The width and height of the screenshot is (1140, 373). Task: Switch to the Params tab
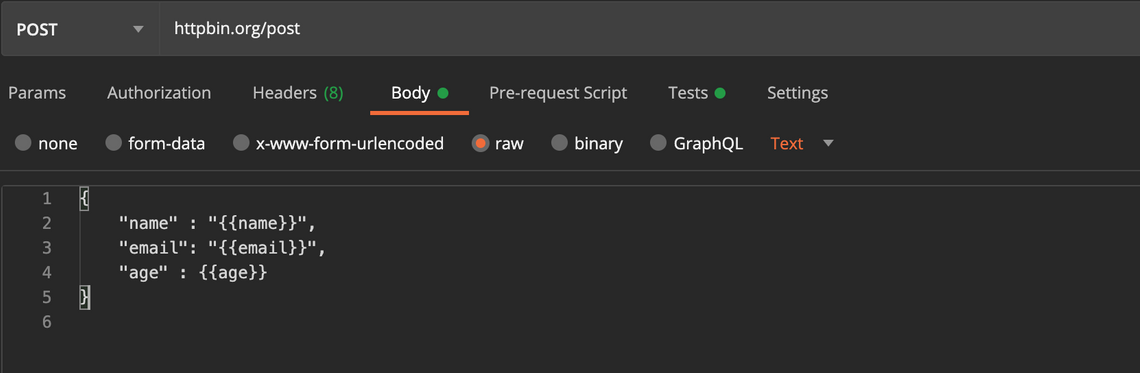(36, 93)
